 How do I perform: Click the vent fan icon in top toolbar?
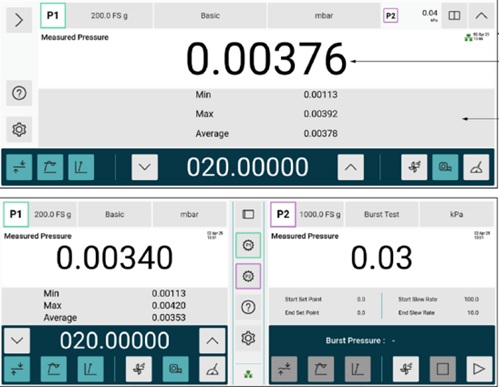(x=414, y=167)
